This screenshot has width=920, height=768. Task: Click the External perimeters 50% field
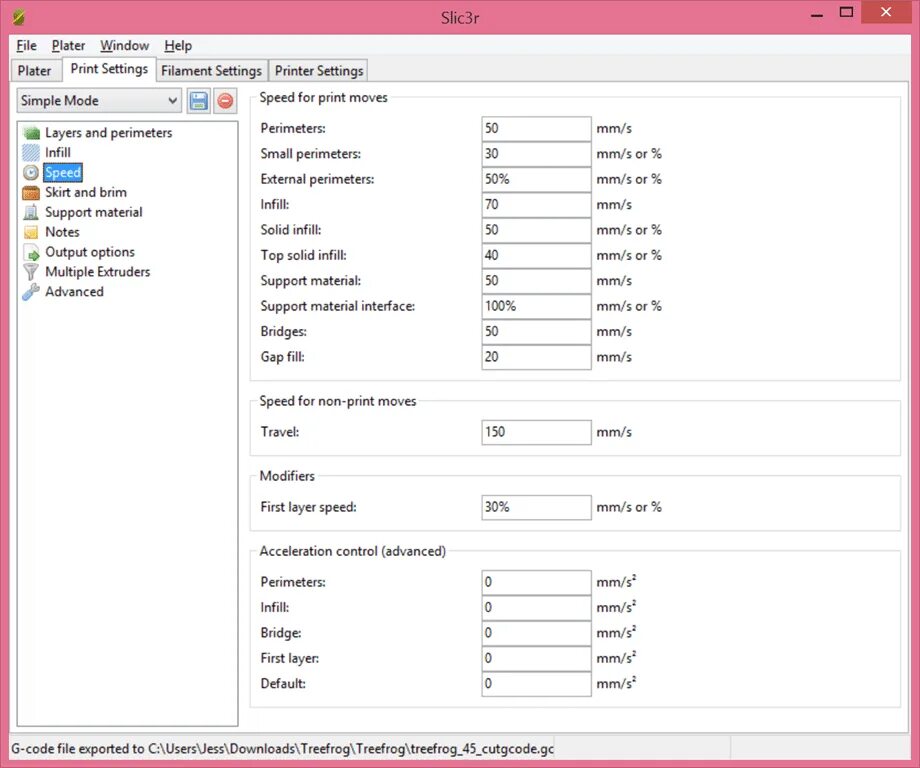coord(536,179)
